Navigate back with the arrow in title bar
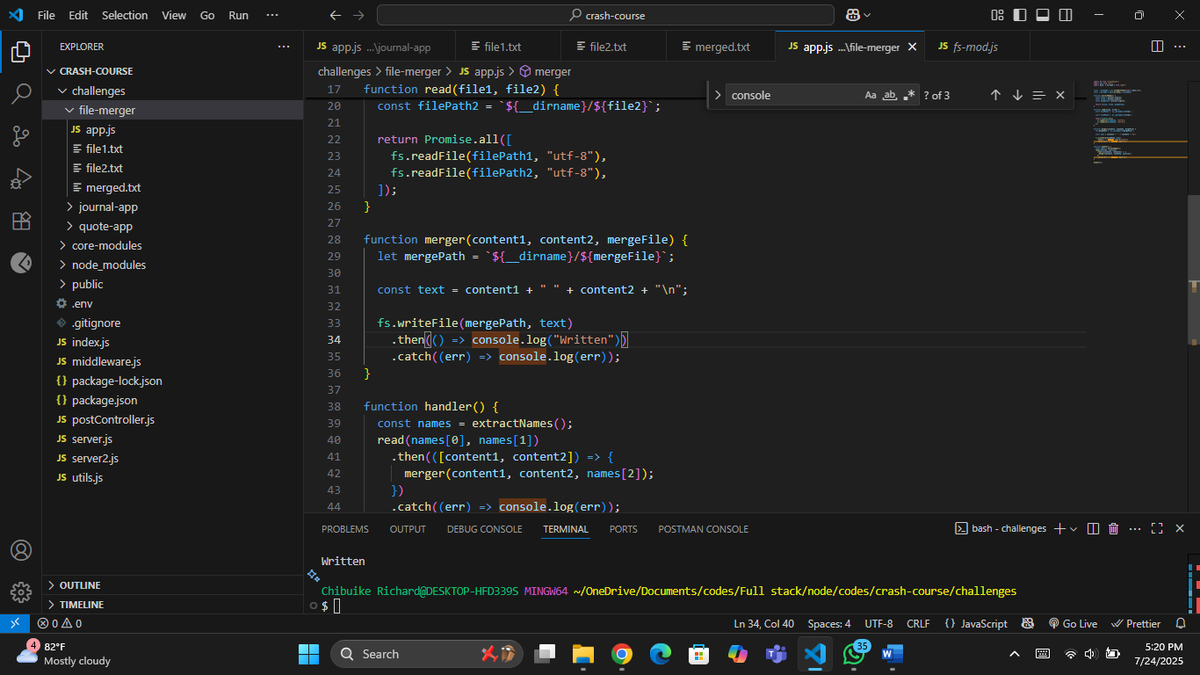The height and width of the screenshot is (675, 1200). click(x=335, y=15)
